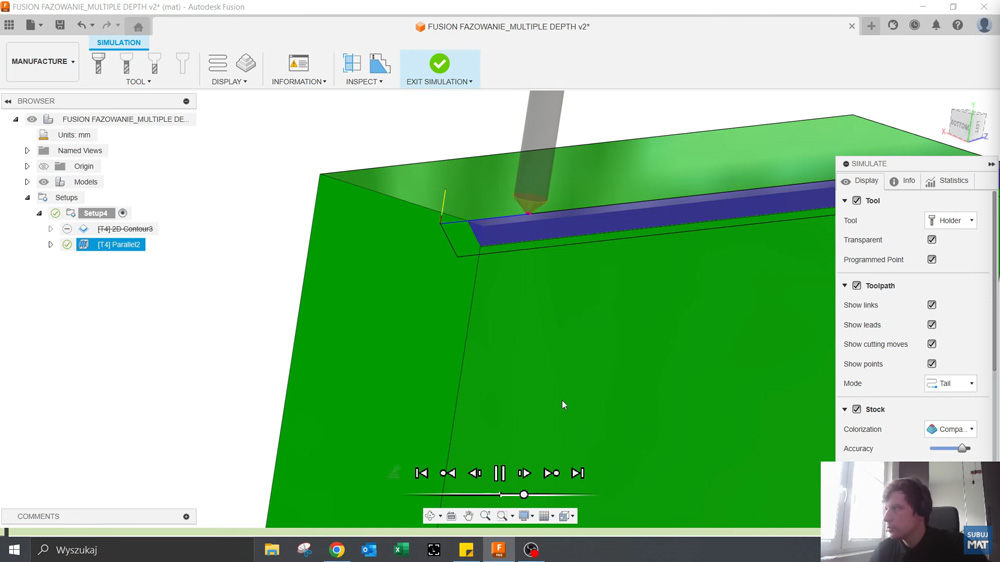Image resolution: width=1000 pixels, height=562 pixels.
Task: Switch to the Statistics tab
Action: (x=946, y=181)
